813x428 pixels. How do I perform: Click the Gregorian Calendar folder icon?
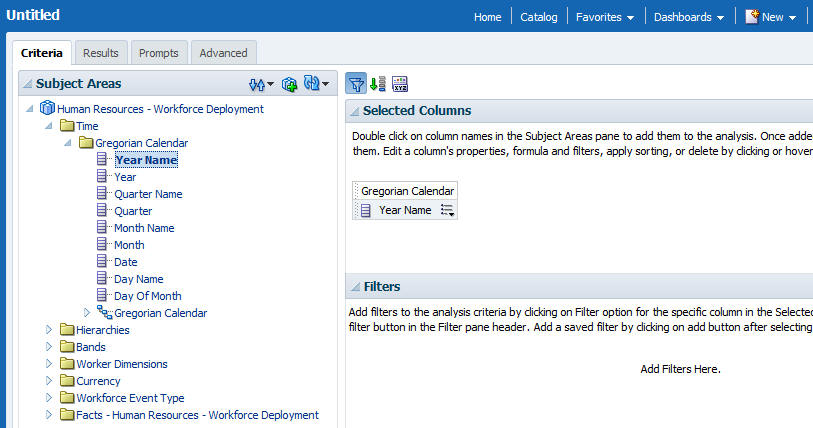click(x=86, y=143)
